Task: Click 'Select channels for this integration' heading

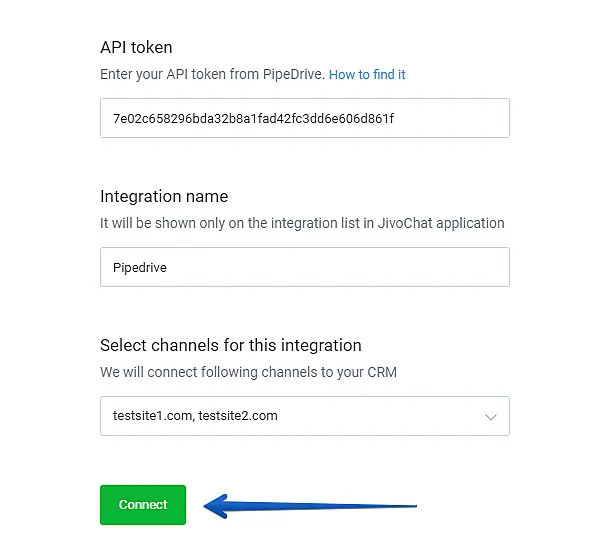Action: pyautogui.click(x=230, y=345)
